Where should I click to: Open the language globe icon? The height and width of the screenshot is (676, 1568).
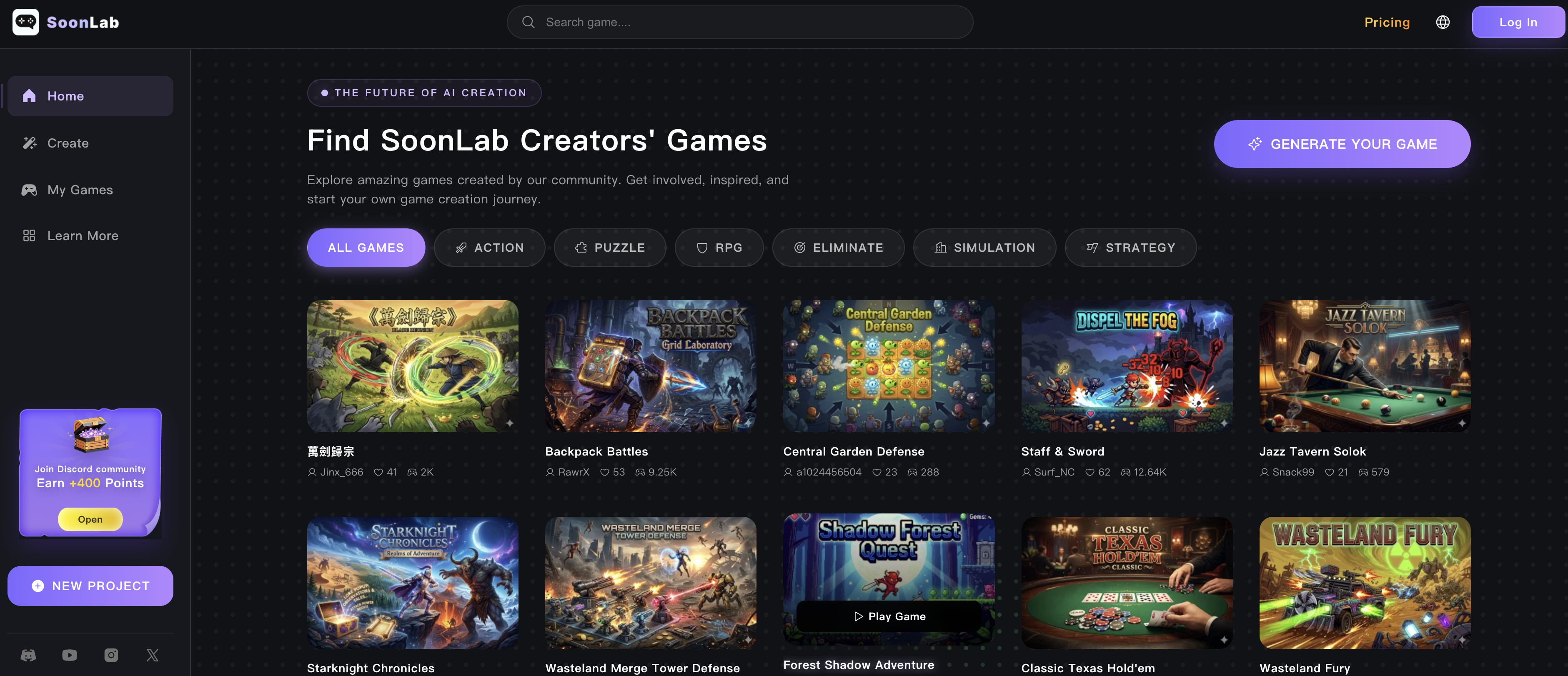click(x=1443, y=23)
